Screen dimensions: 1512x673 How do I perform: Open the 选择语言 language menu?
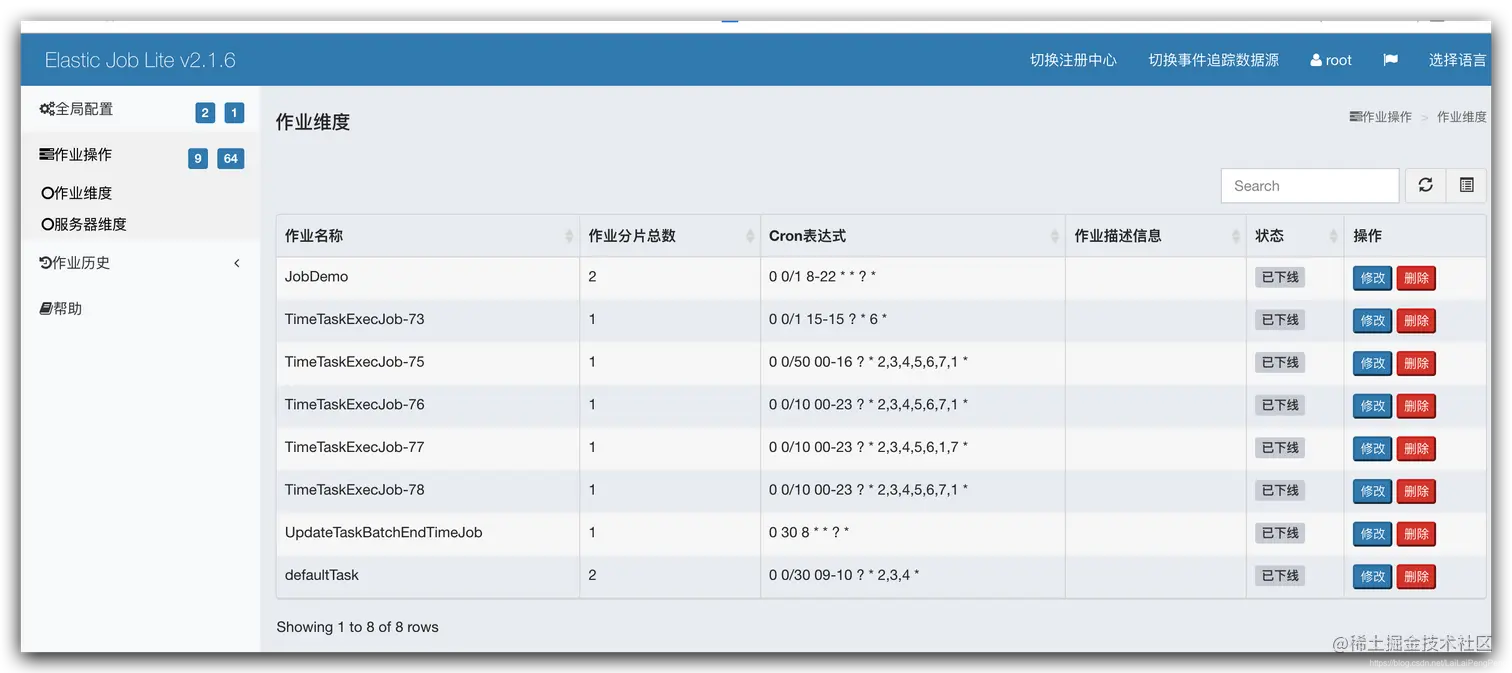click(x=1457, y=60)
